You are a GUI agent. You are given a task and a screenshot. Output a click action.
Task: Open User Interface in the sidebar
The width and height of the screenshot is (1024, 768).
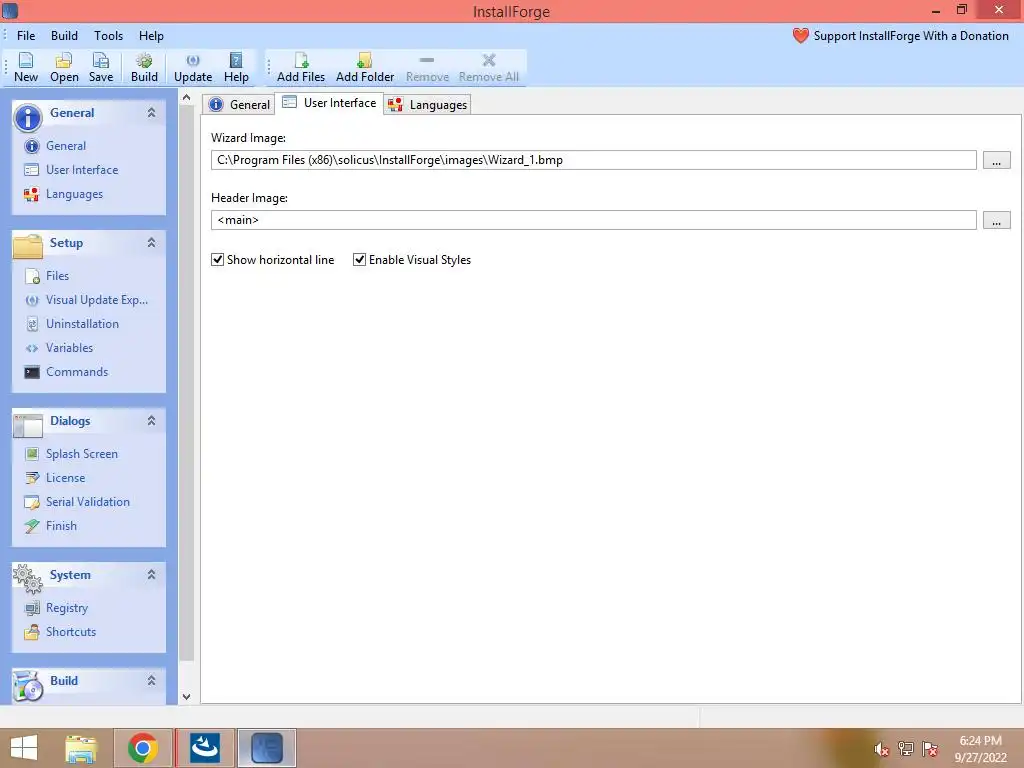71,170
